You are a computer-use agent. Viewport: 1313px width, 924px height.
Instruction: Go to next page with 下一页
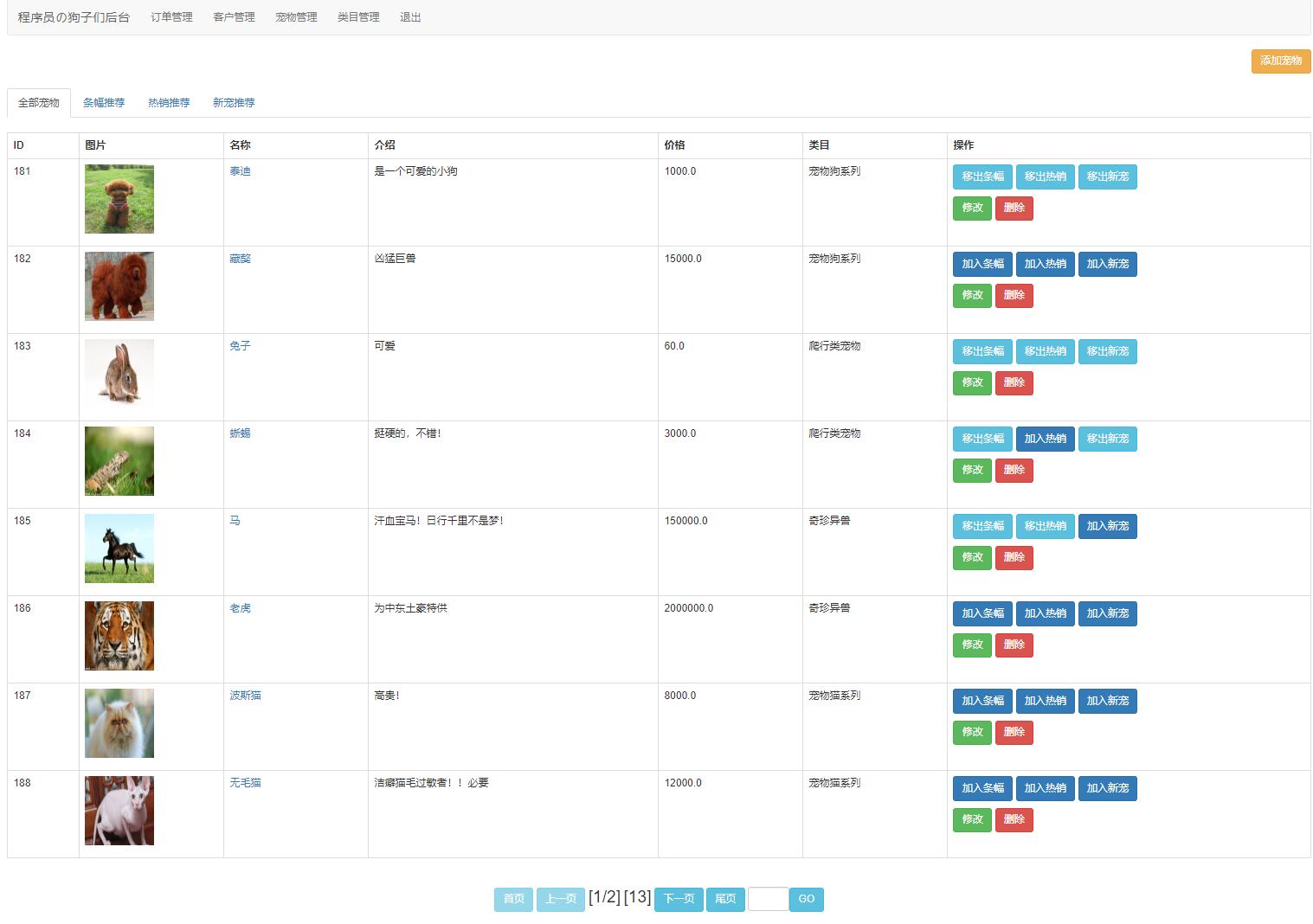[x=679, y=899]
